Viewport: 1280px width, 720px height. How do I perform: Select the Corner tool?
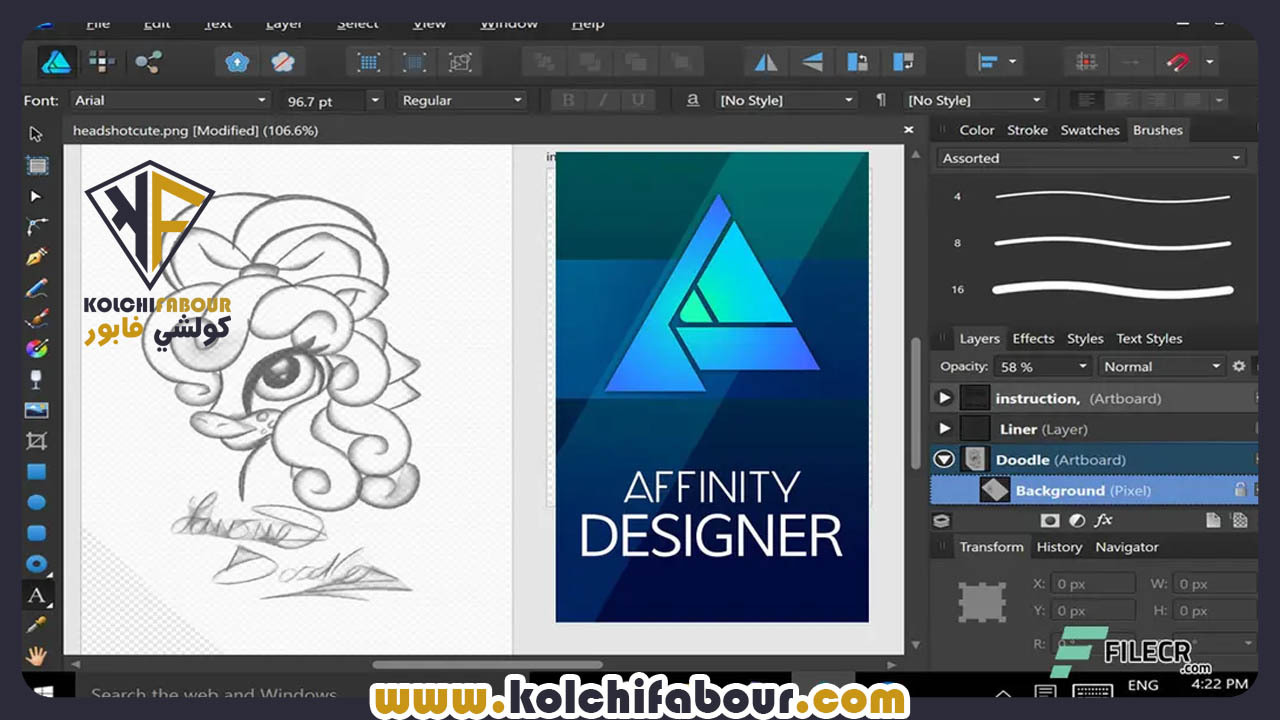pos(37,226)
